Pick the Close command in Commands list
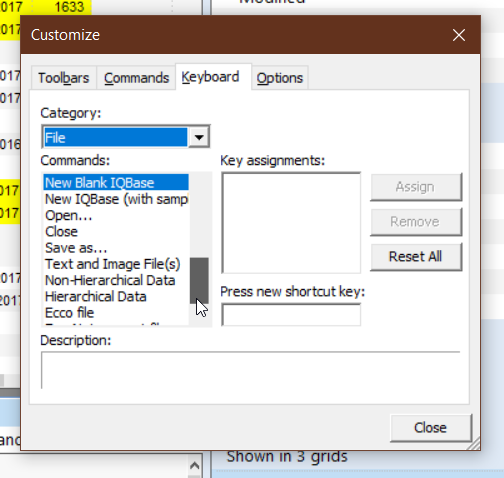Image resolution: width=504 pixels, height=478 pixels. pos(116,232)
